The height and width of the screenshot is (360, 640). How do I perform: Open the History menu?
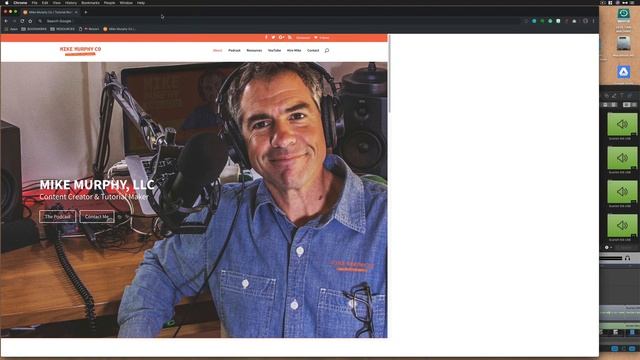tap(71, 2)
